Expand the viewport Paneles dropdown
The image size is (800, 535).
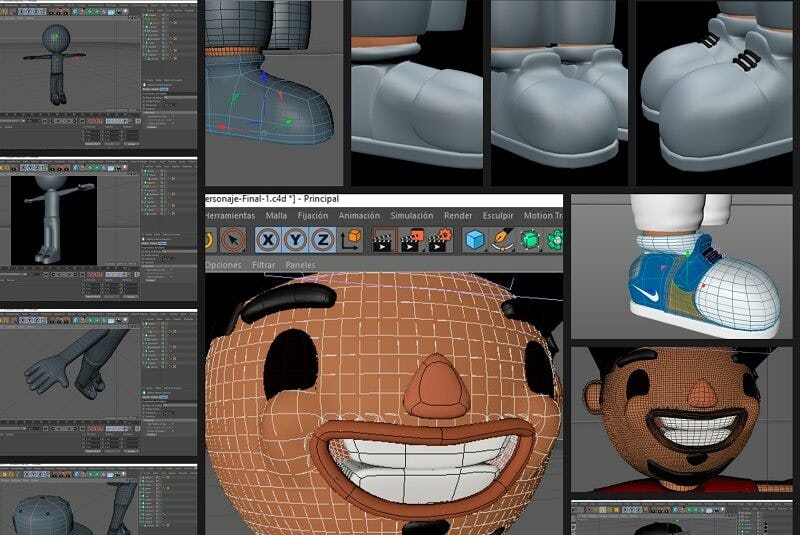[x=300, y=265]
